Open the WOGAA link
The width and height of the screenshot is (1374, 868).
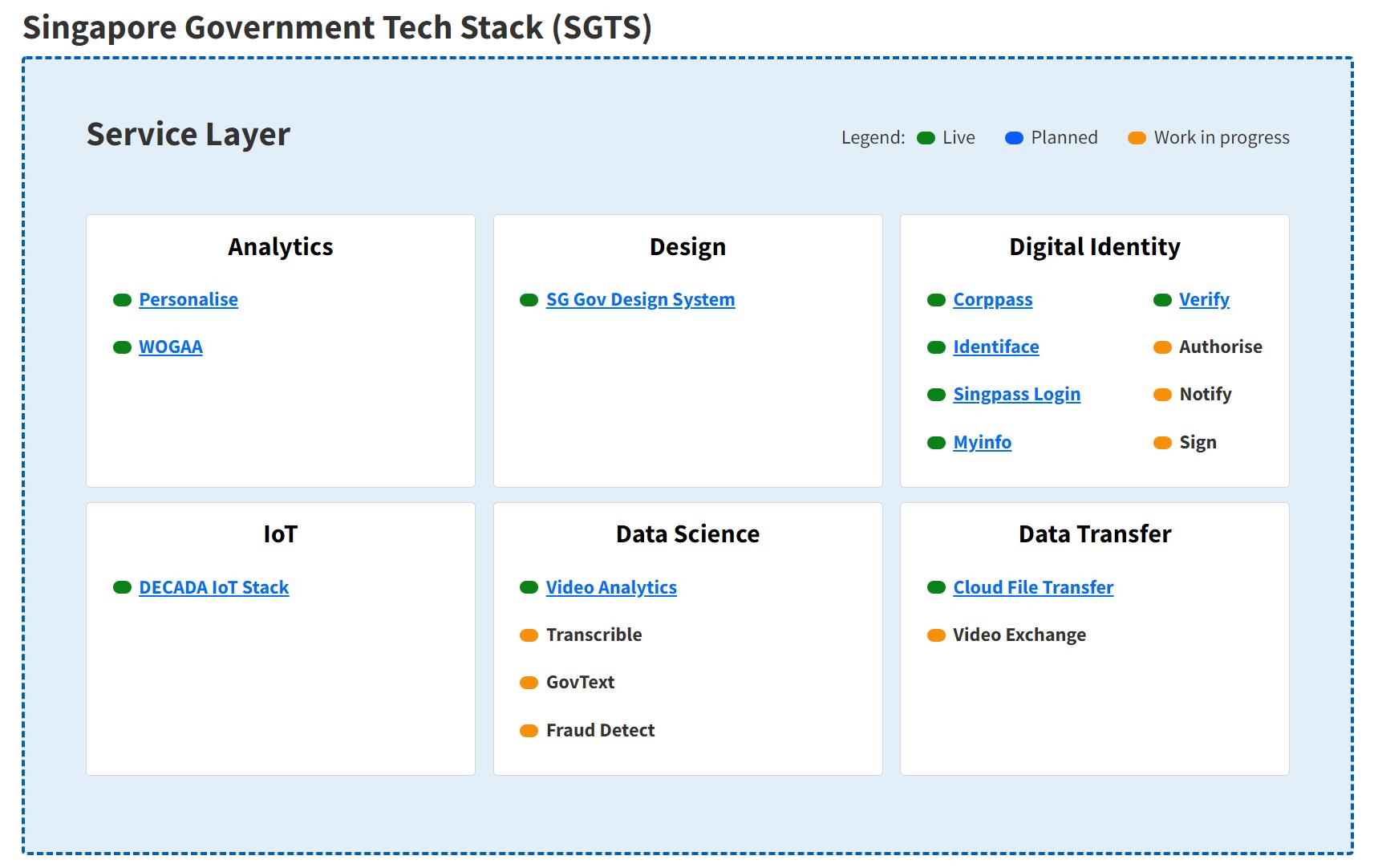pos(171,347)
